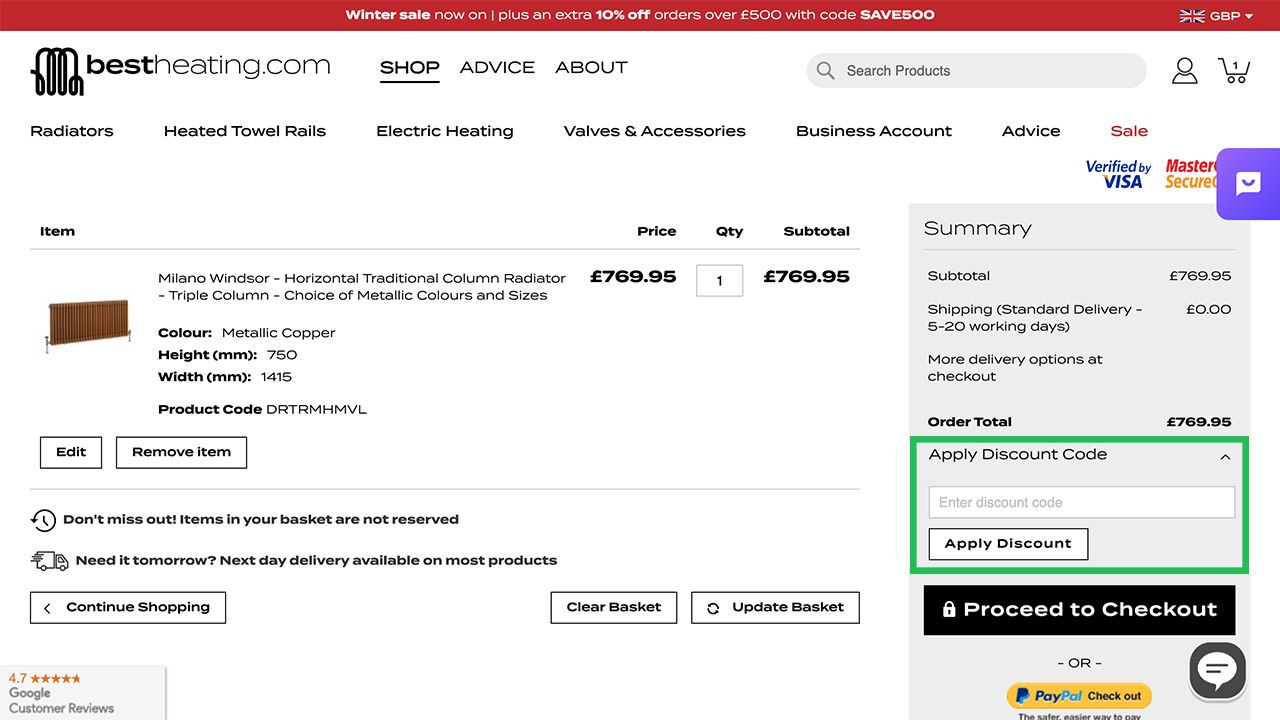
Task: Open the Sale category
Action: [1129, 131]
